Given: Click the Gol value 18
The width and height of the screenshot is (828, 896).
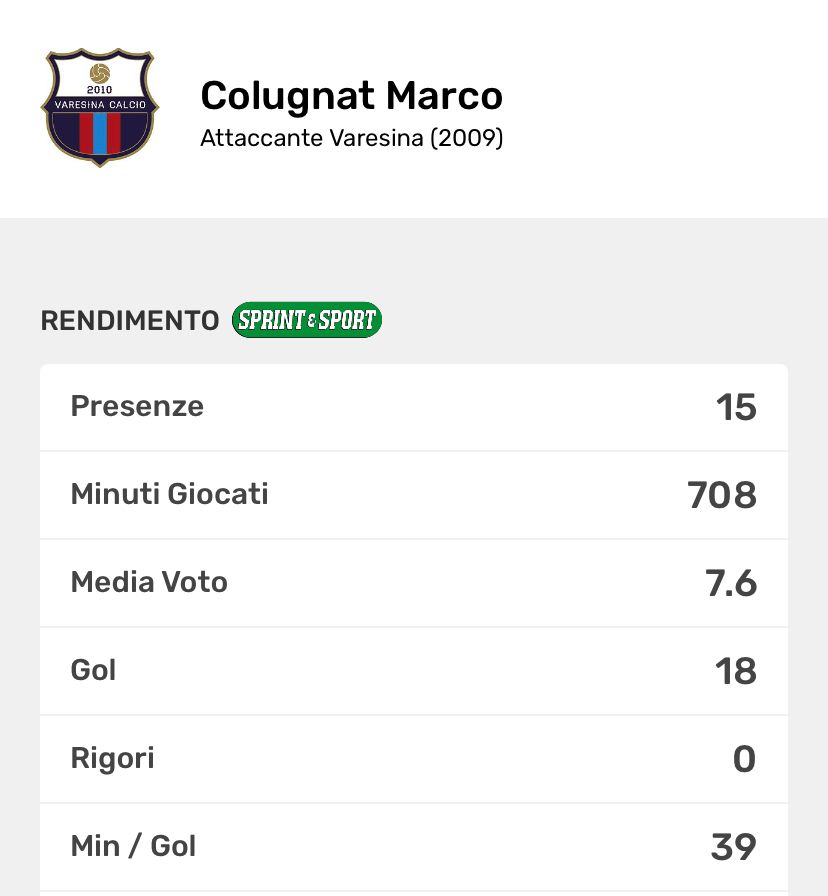Looking at the screenshot, I should pos(736,672).
